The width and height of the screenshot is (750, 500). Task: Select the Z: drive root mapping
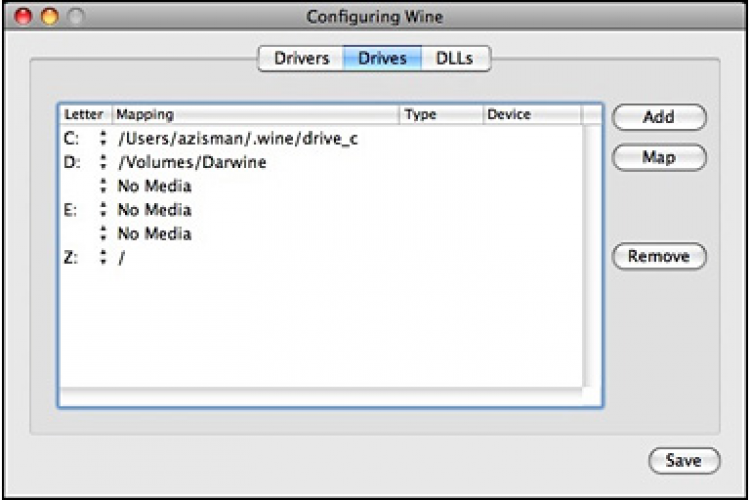pyautogui.click(x=121, y=258)
